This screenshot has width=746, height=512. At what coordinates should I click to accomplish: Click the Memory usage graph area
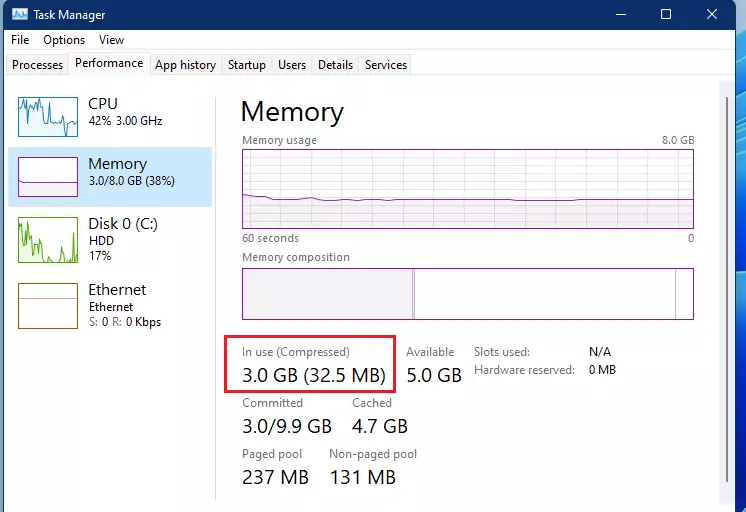click(x=468, y=189)
